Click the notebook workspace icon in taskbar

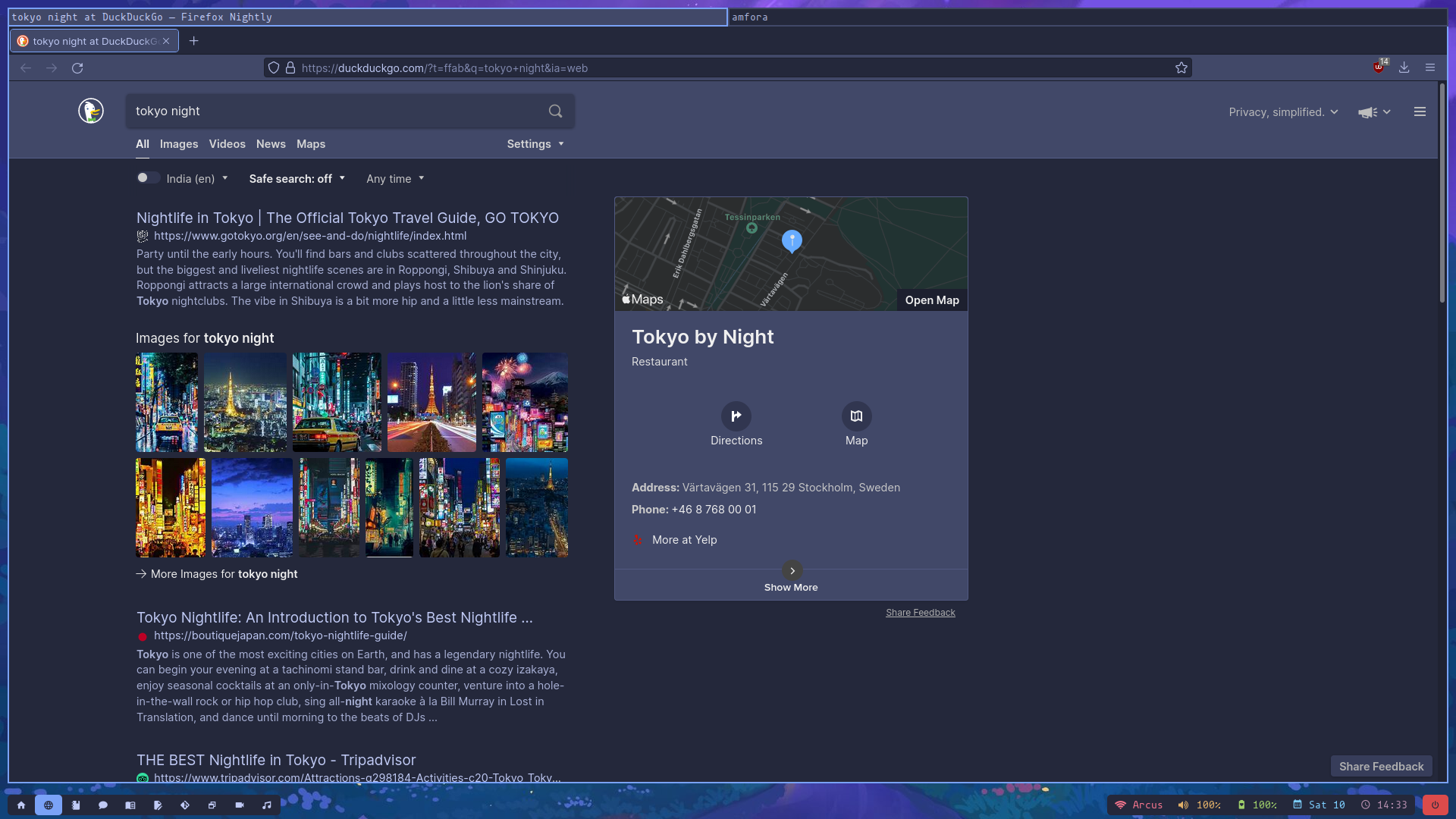click(76, 805)
